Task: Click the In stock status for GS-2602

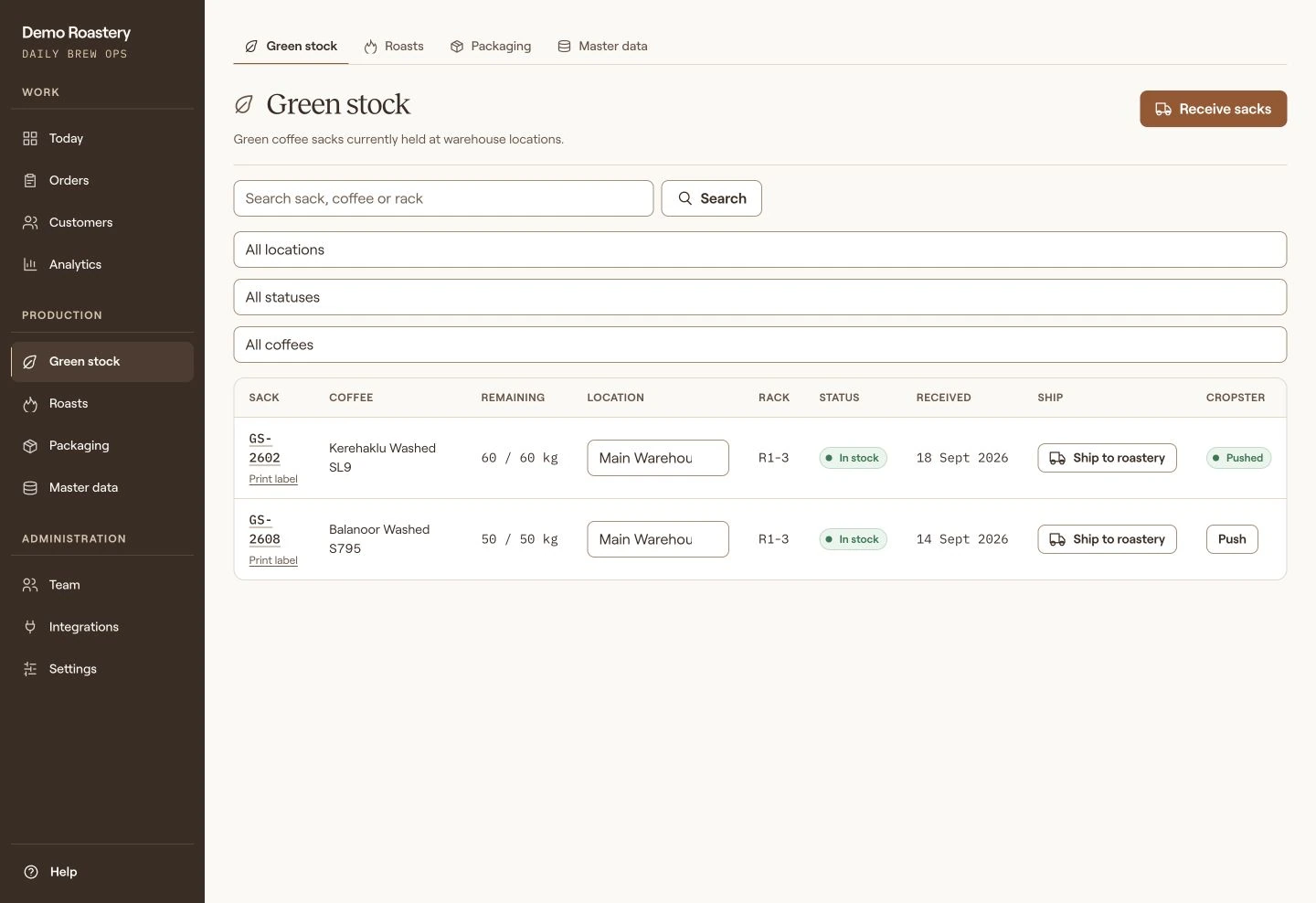Action: (x=853, y=458)
